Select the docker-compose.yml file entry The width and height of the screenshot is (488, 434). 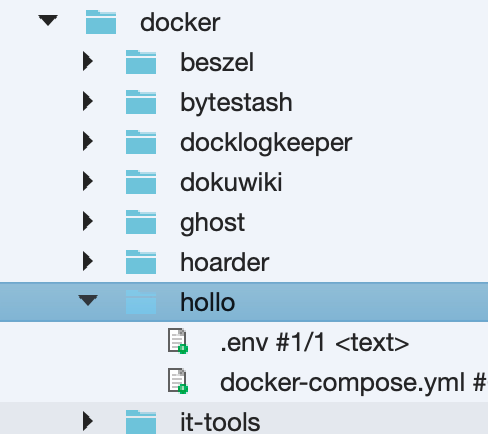click(354, 382)
